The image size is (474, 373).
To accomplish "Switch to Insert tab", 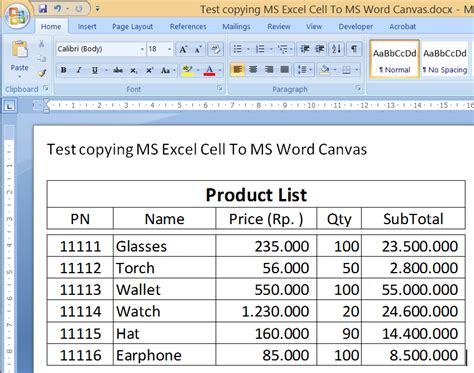I will point(87,27).
